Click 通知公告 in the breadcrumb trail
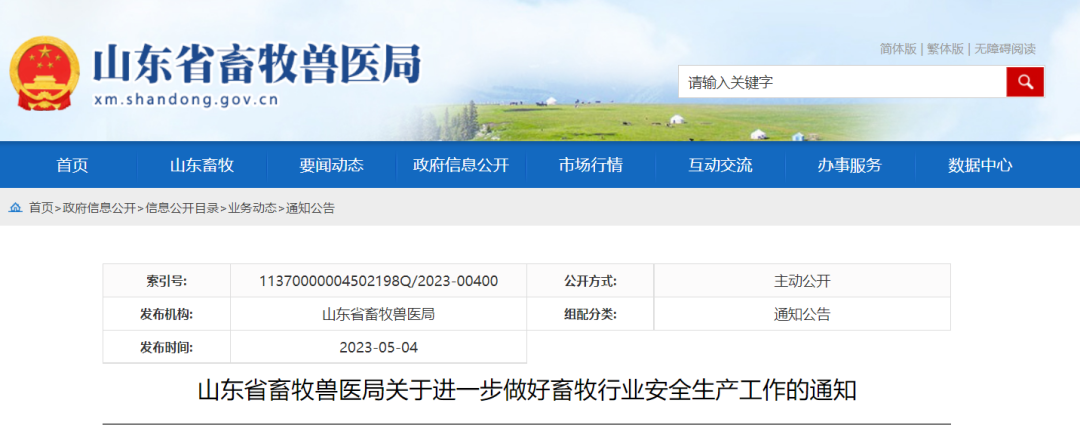1080x434 pixels. (x=310, y=208)
